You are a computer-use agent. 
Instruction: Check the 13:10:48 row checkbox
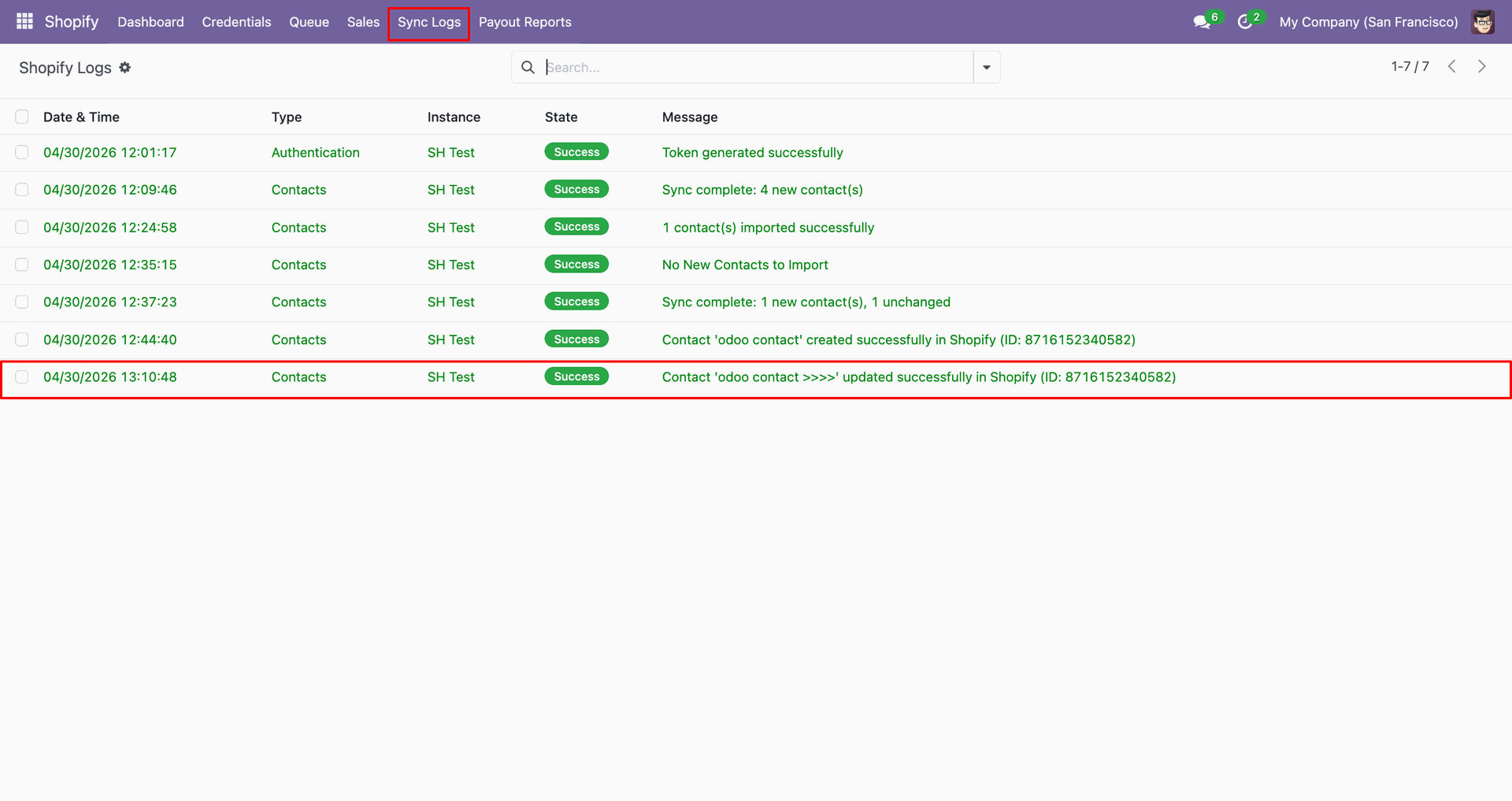pyautogui.click(x=22, y=376)
